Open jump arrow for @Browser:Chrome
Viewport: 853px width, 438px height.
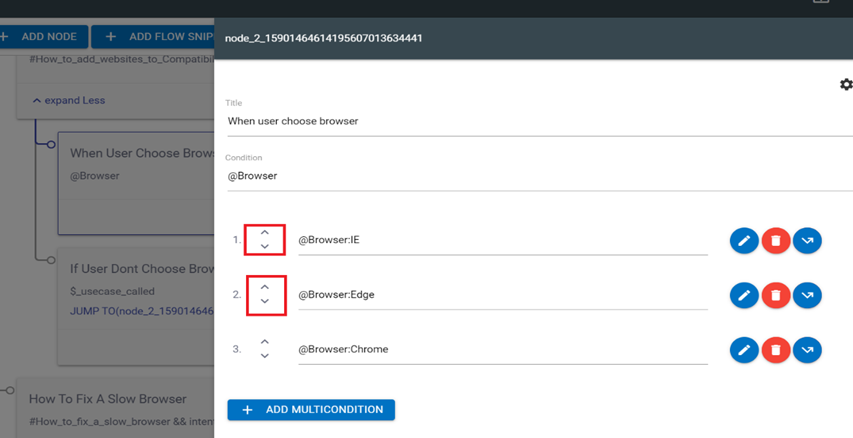click(x=807, y=350)
